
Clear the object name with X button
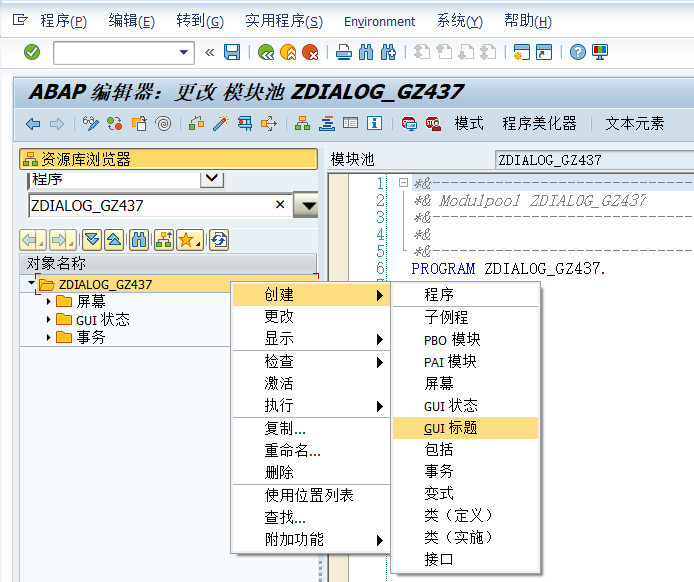(x=280, y=204)
